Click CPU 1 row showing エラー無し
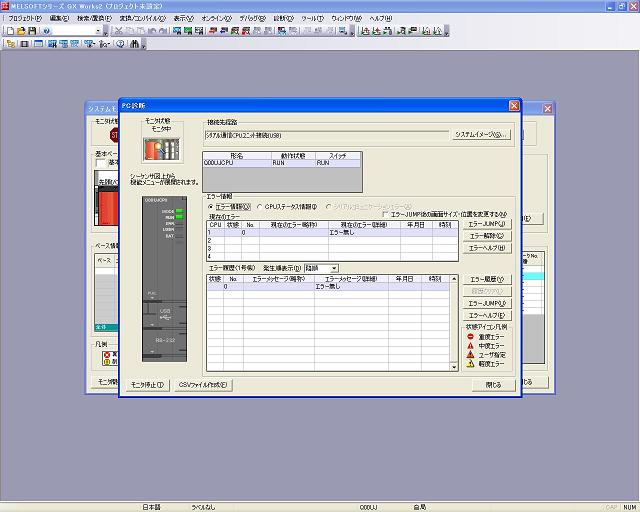The height and width of the screenshot is (512, 640). (x=332, y=233)
